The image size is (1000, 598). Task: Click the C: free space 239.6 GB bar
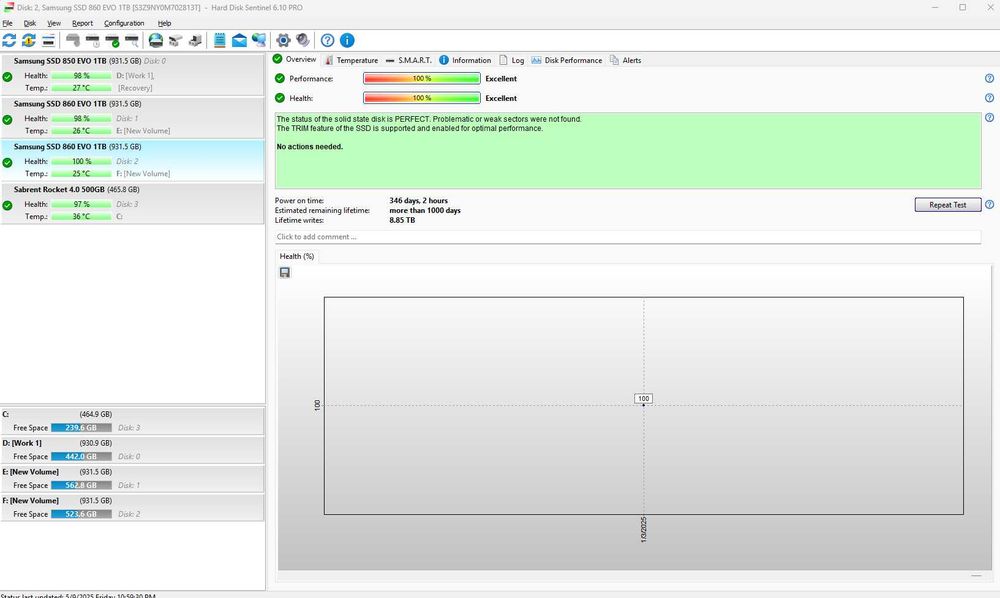[81, 428]
